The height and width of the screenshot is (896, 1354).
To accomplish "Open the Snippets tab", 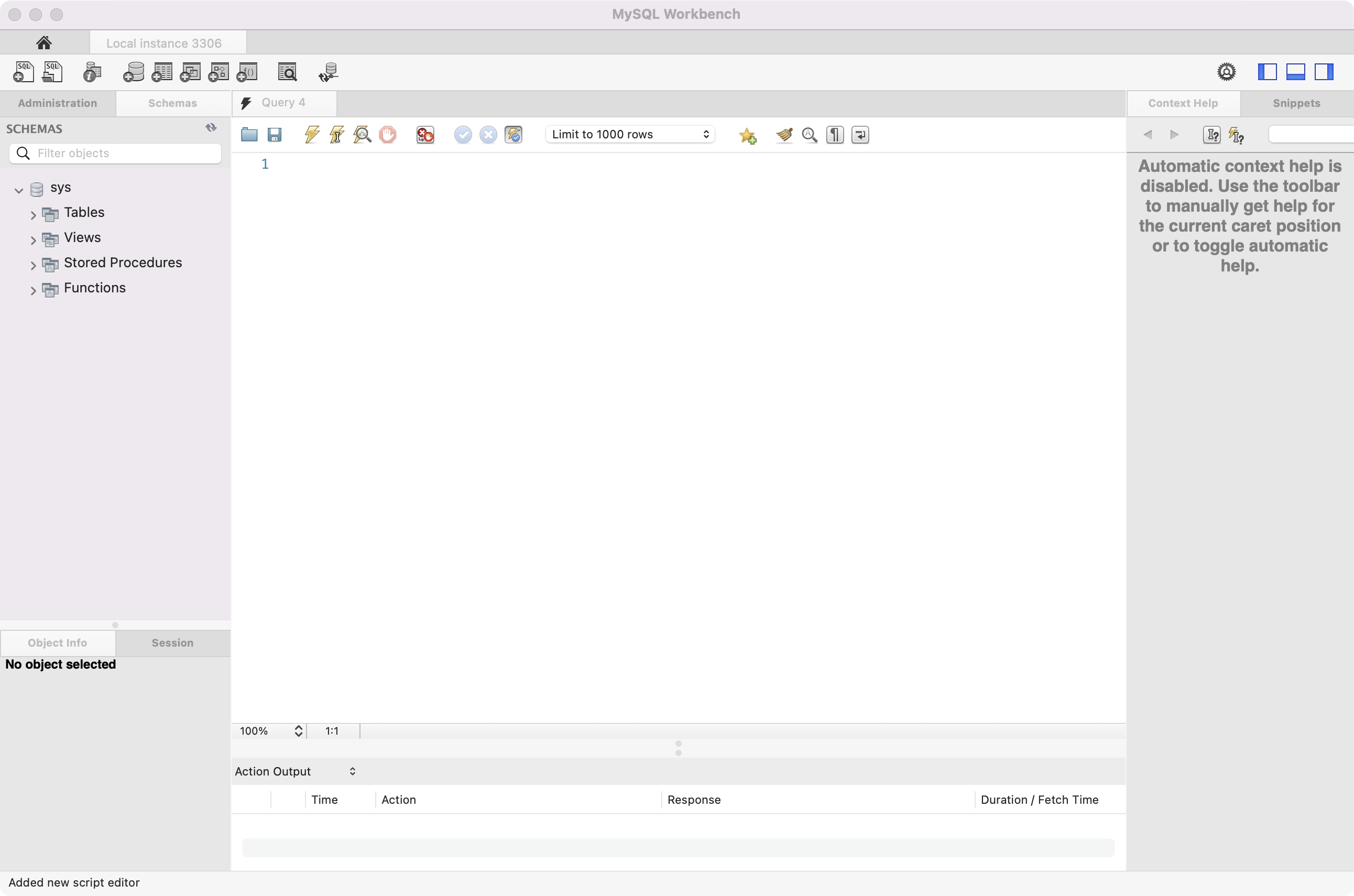I will 1296,103.
